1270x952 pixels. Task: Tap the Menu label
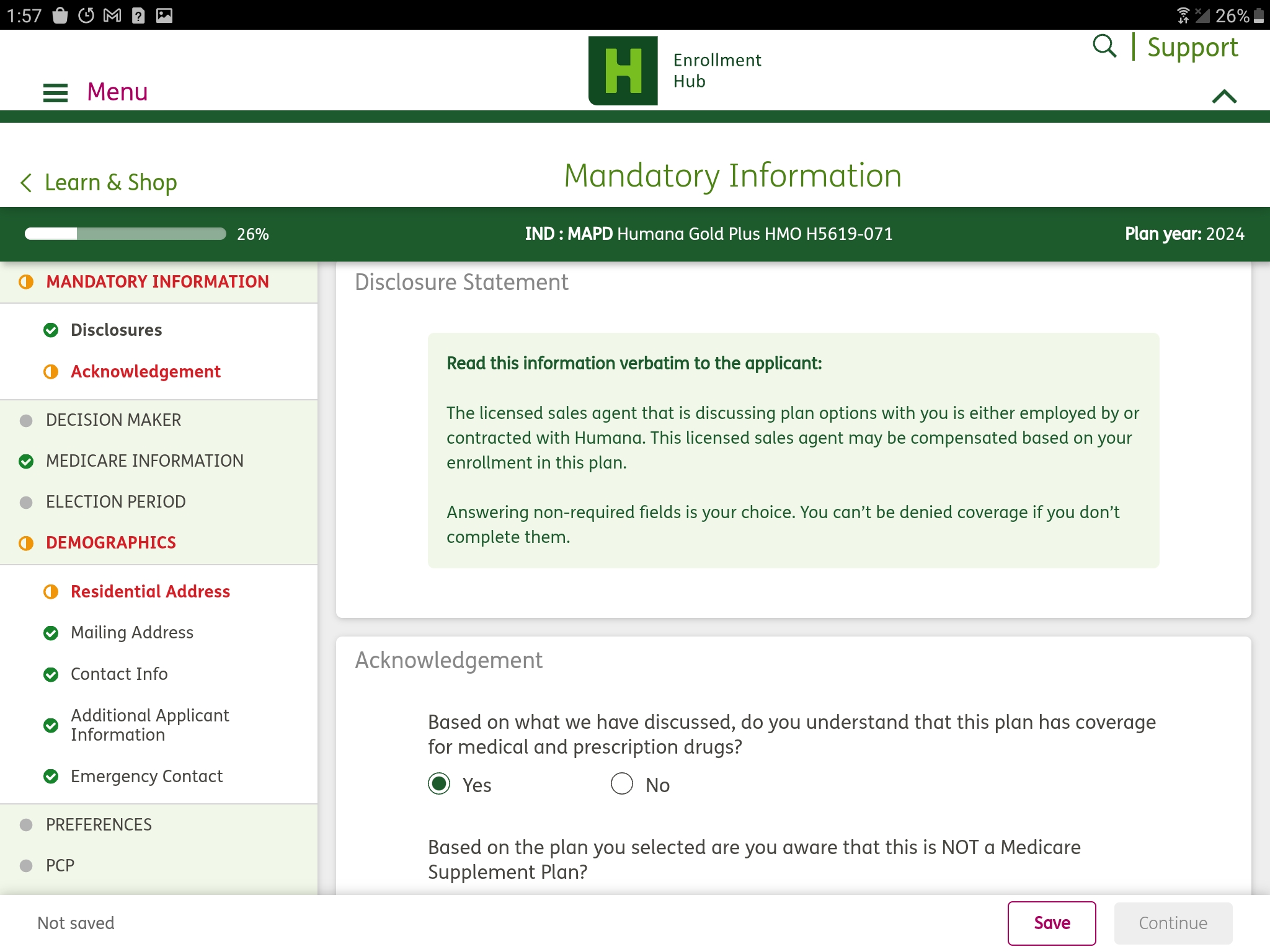pyautogui.click(x=117, y=92)
